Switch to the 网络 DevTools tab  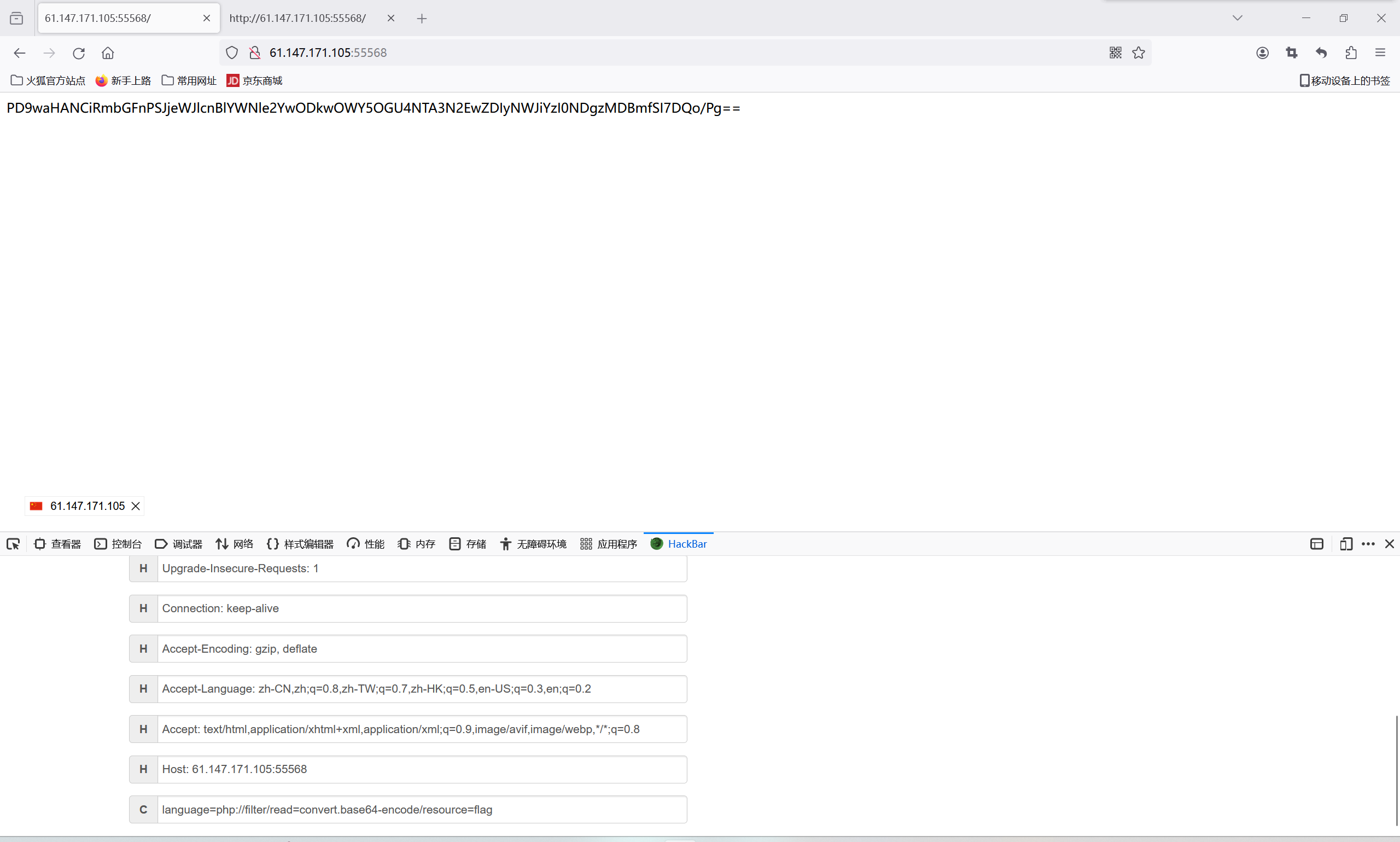[x=234, y=544]
